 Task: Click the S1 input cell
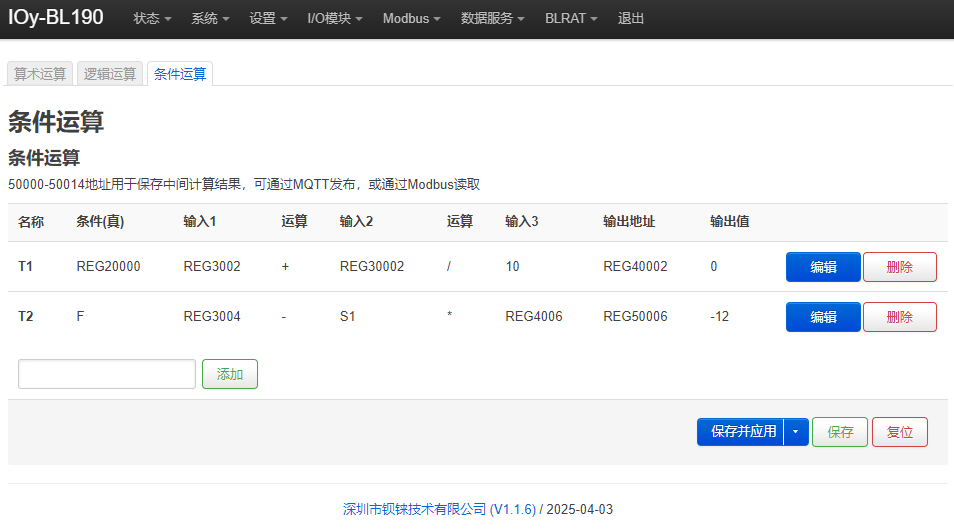click(x=347, y=316)
